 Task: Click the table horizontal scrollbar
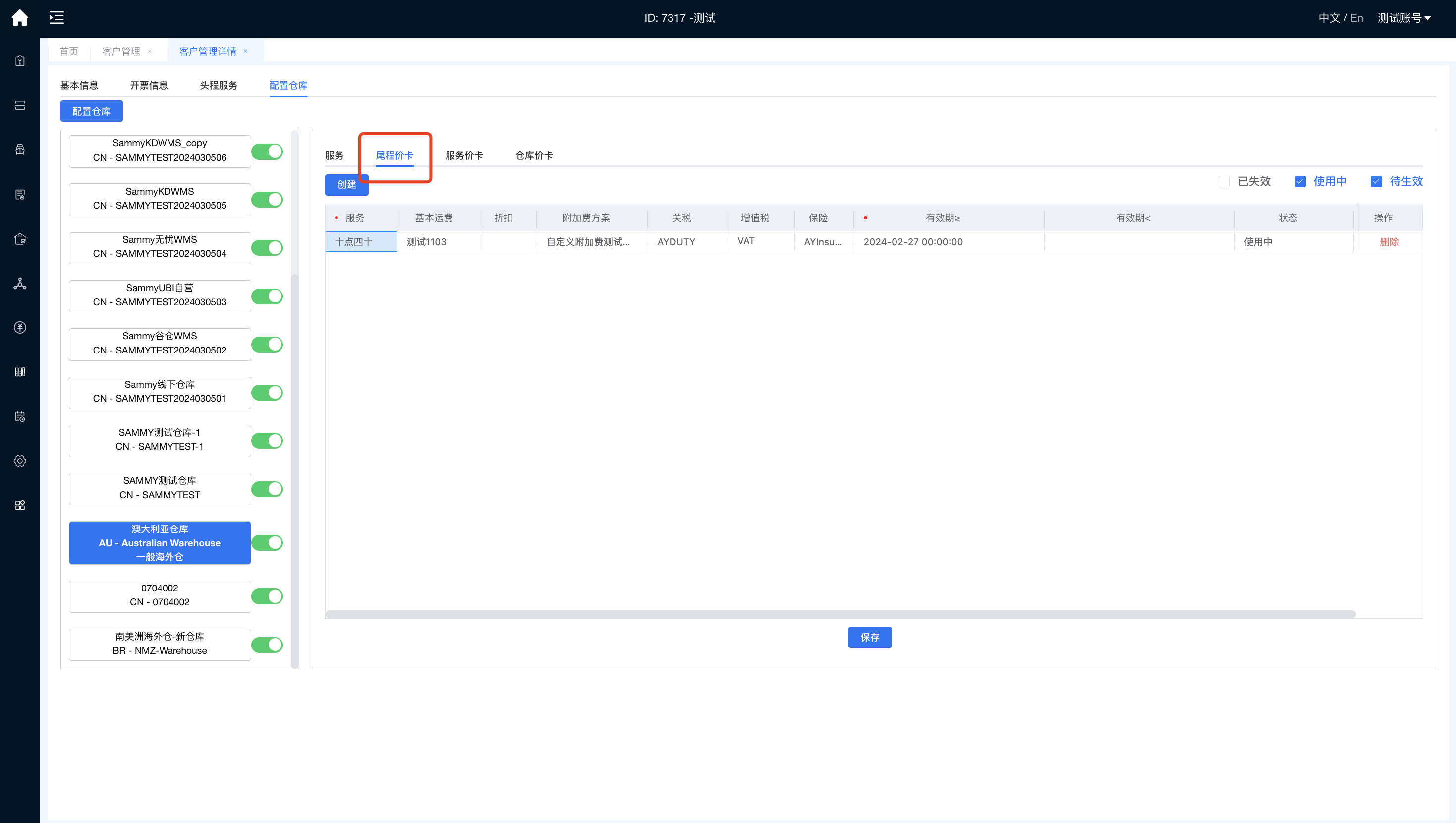840,614
